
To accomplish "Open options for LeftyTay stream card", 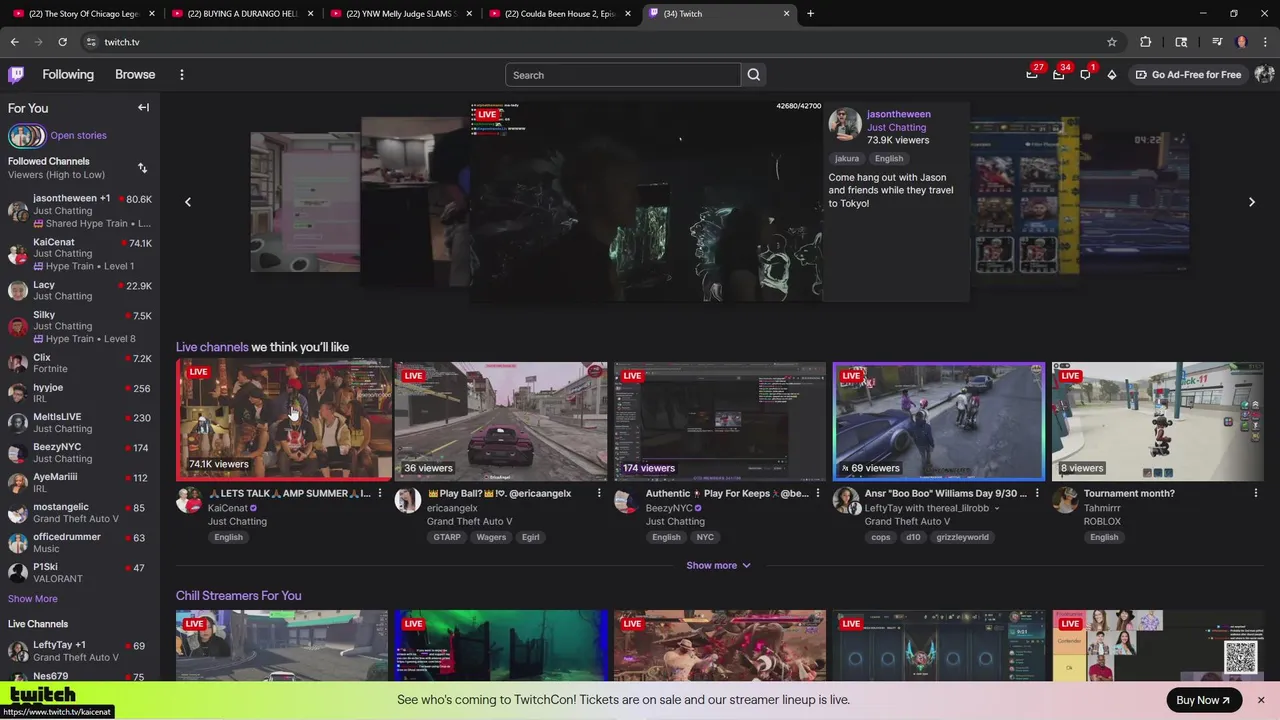I will 1037,493.
